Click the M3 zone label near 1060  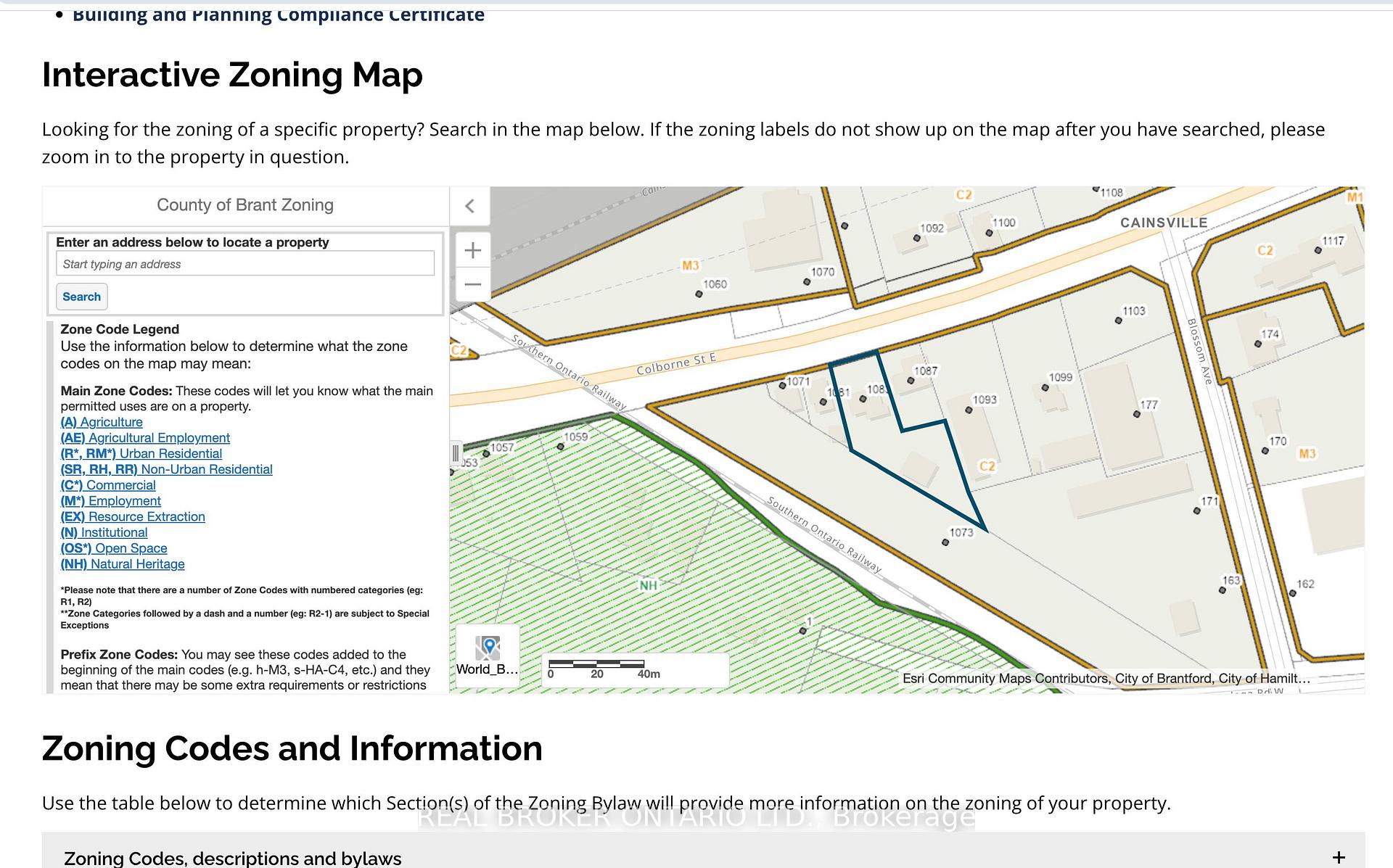[691, 265]
